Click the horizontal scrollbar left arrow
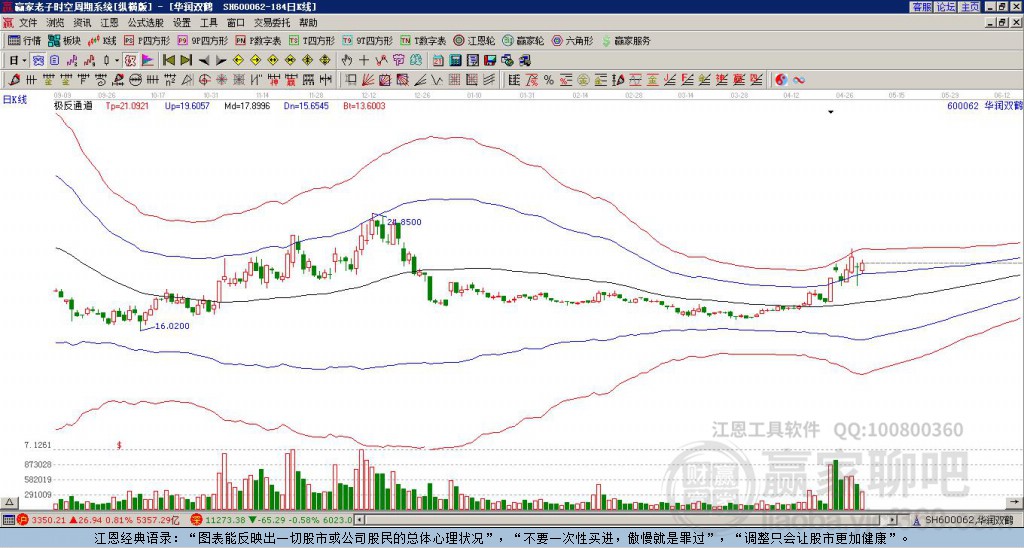The image size is (1024, 548). (x=358, y=520)
